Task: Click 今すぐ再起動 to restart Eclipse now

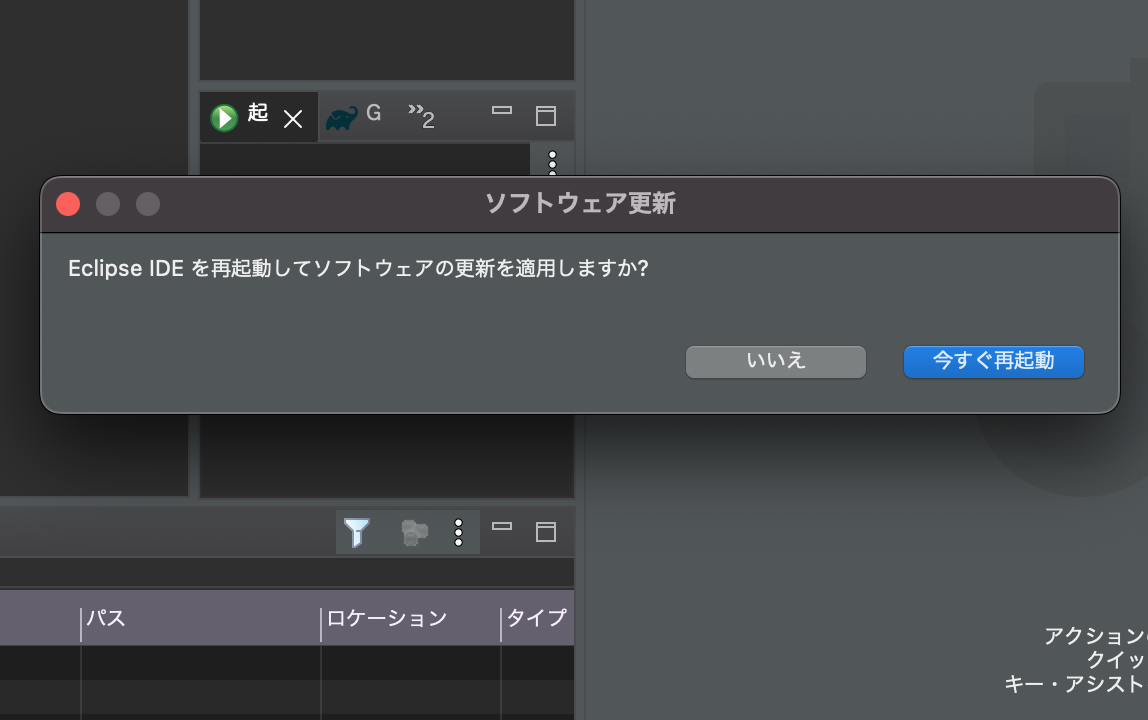Action: [x=993, y=361]
